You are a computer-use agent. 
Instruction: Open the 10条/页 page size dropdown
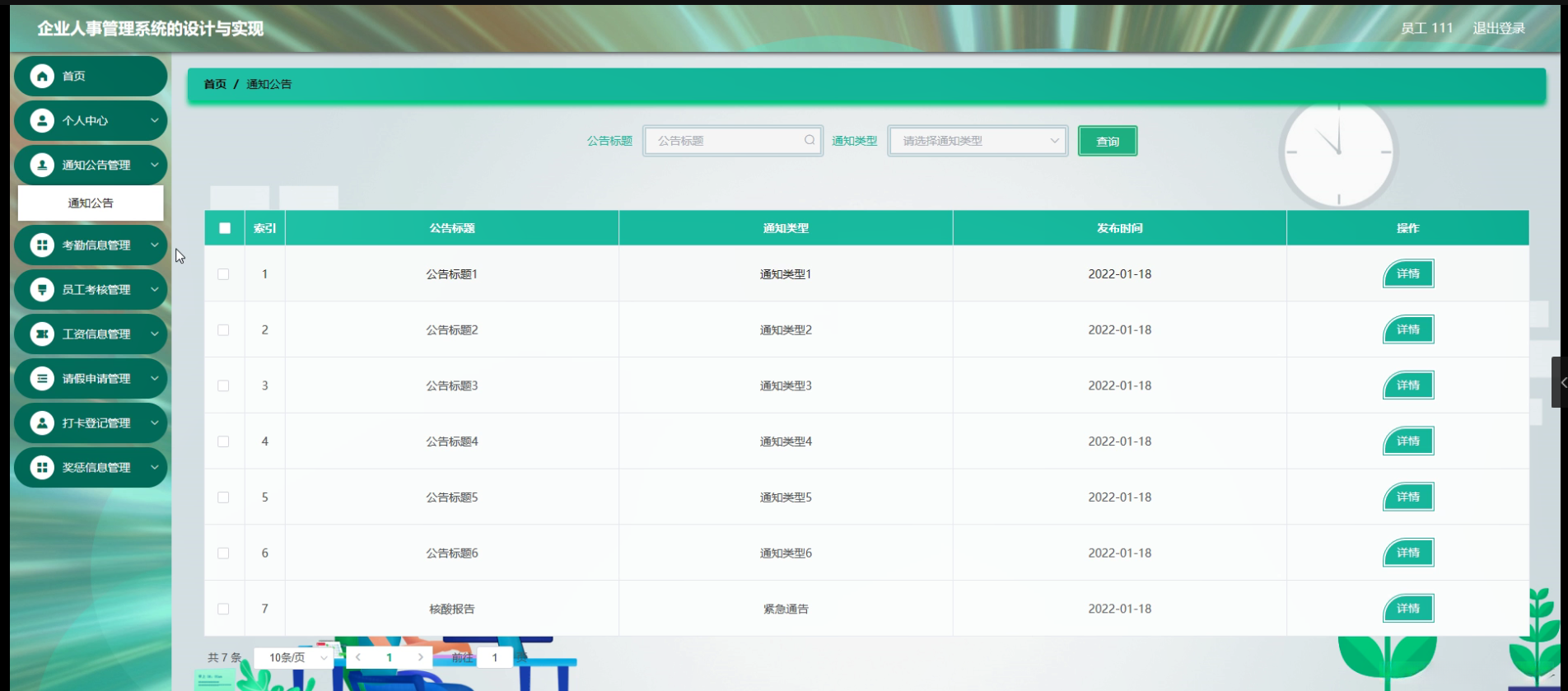[x=294, y=657]
